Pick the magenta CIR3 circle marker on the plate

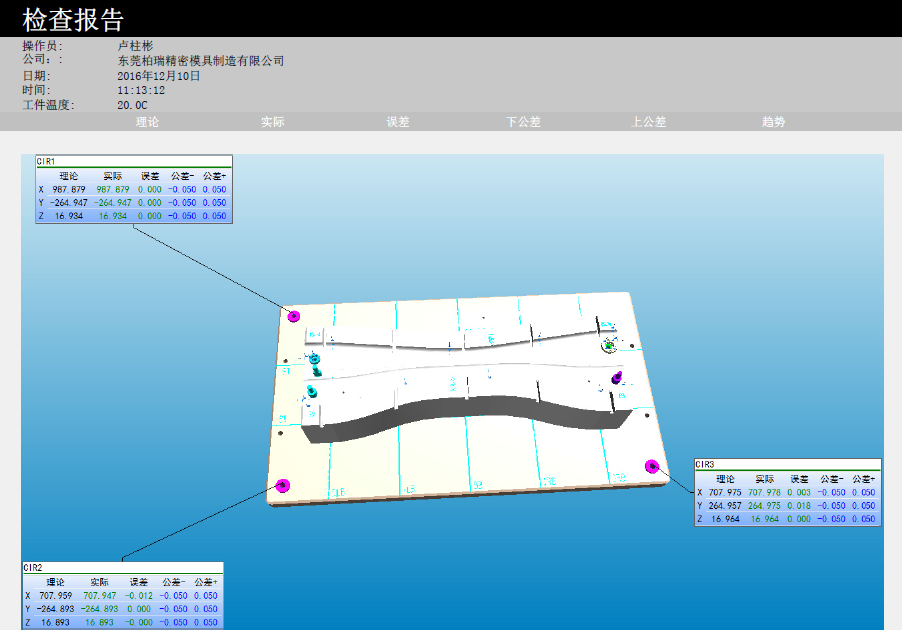(x=652, y=465)
